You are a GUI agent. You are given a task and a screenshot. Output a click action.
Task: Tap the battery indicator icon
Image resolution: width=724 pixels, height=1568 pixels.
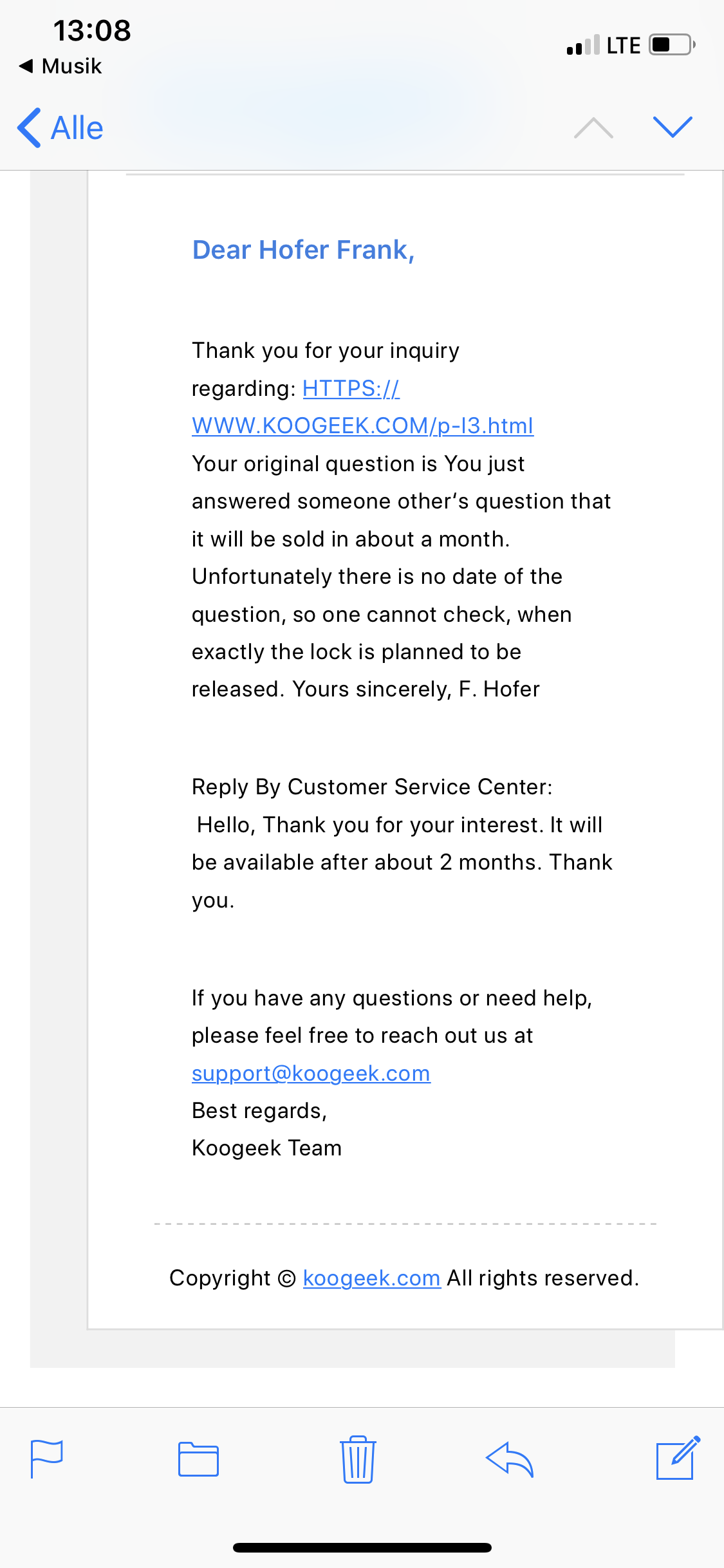tap(671, 45)
